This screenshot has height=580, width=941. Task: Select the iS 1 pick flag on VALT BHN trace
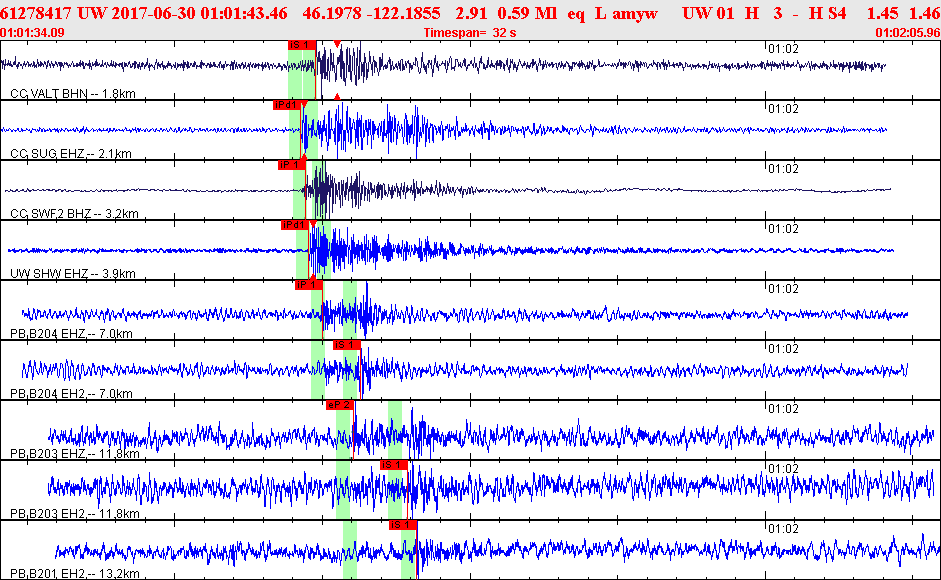click(302, 45)
